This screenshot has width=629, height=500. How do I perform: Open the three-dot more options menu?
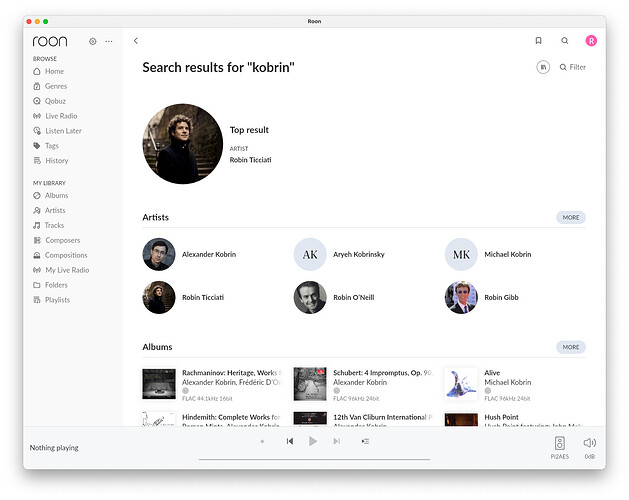109,41
